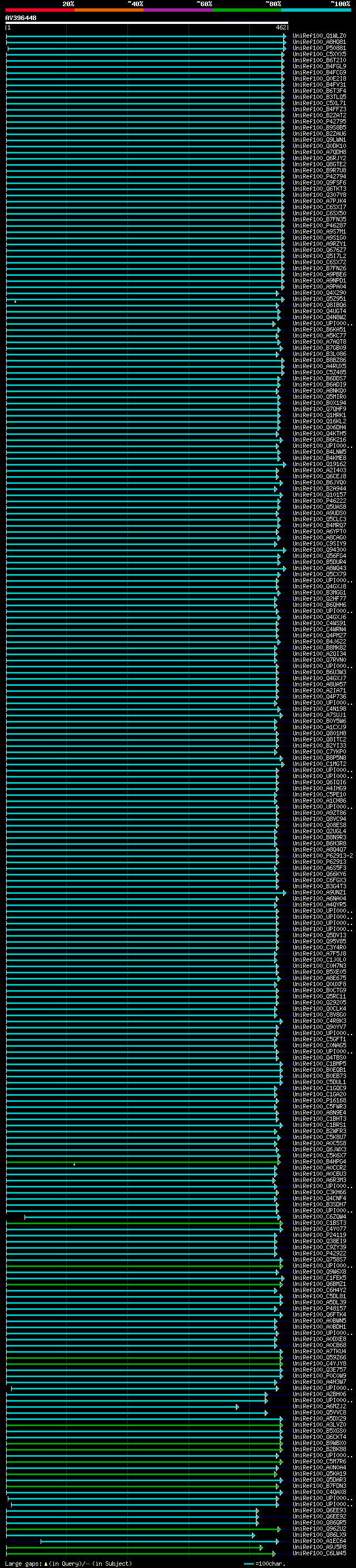Select the UniRef100_C6SX50 label
This screenshot has height=1568, width=356.
(319, 214)
